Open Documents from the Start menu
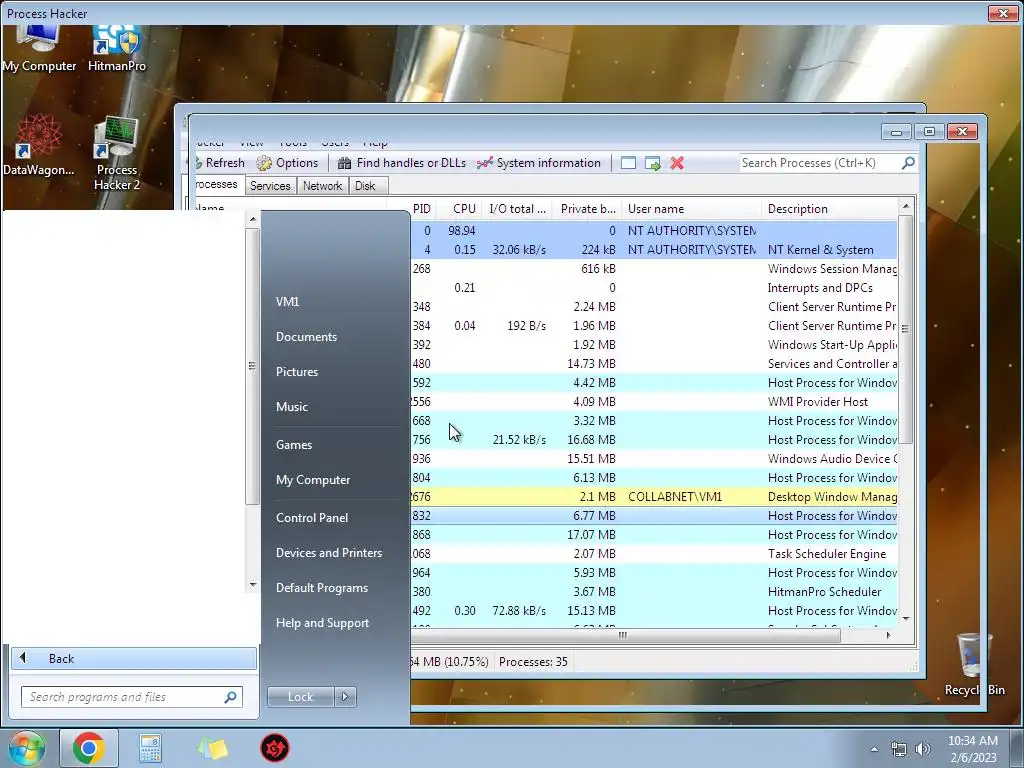The width and height of the screenshot is (1024, 768). tap(306, 336)
